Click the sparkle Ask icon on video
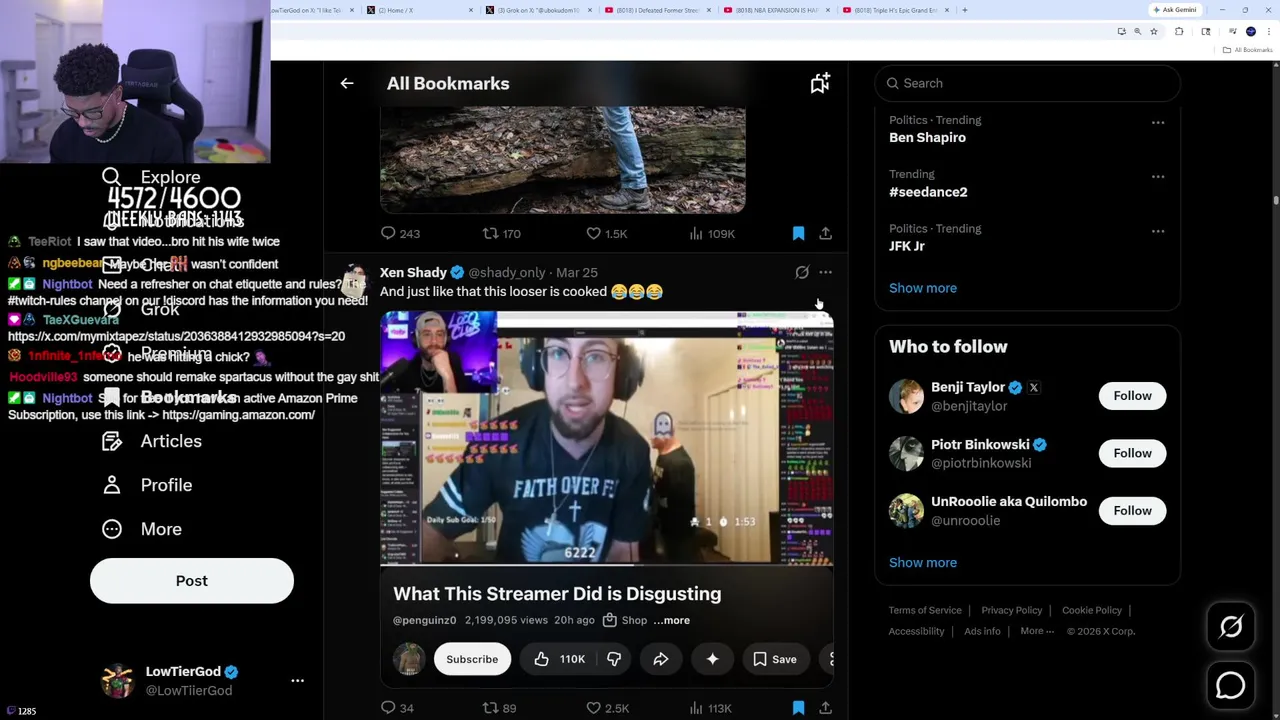The height and width of the screenshot is (720, 1280). click(712, 659)
